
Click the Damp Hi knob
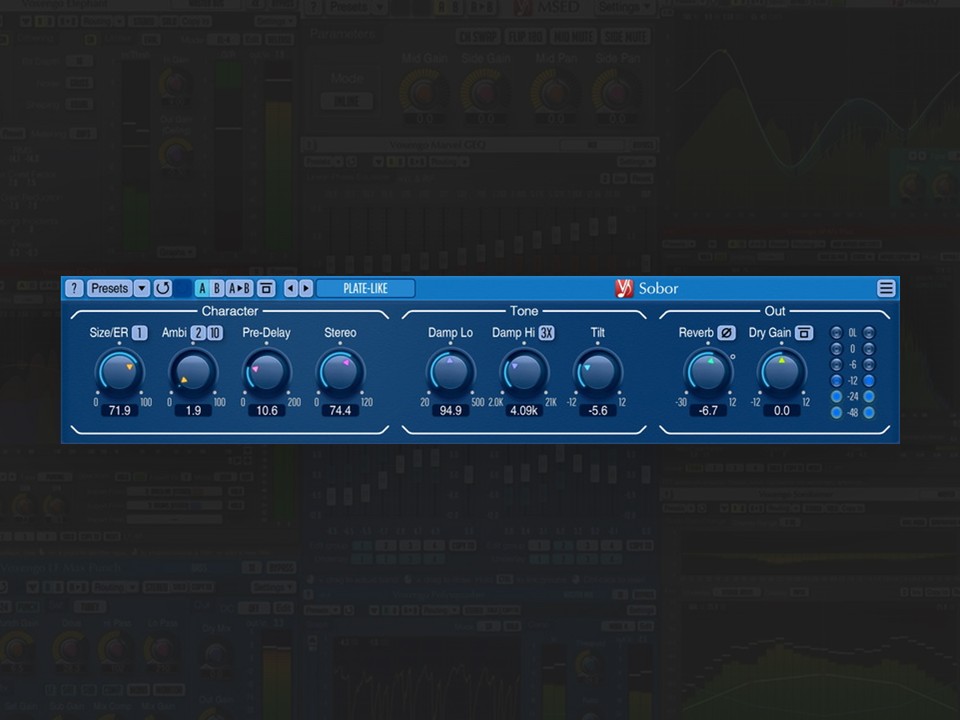(524, 372)
